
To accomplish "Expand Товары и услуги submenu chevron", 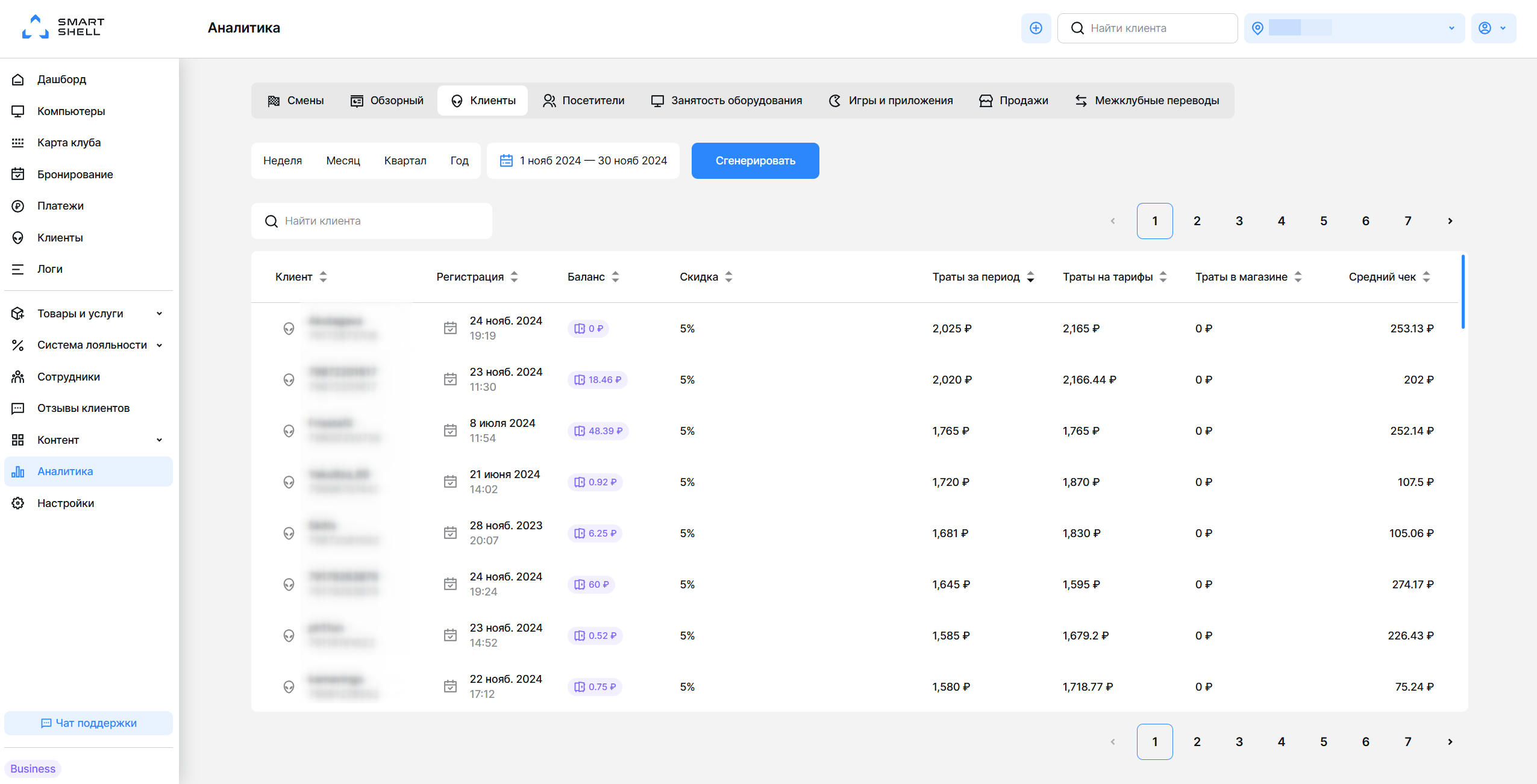I will 159,314.
